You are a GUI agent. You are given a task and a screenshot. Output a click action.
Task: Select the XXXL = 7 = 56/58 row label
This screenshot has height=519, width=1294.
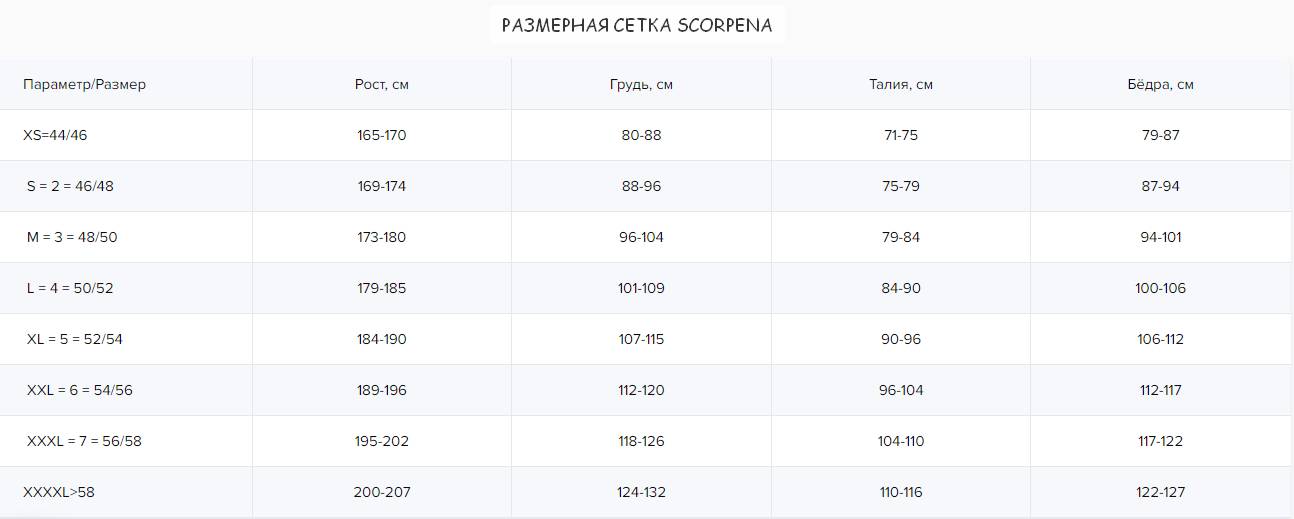click(x=84, y=441)
